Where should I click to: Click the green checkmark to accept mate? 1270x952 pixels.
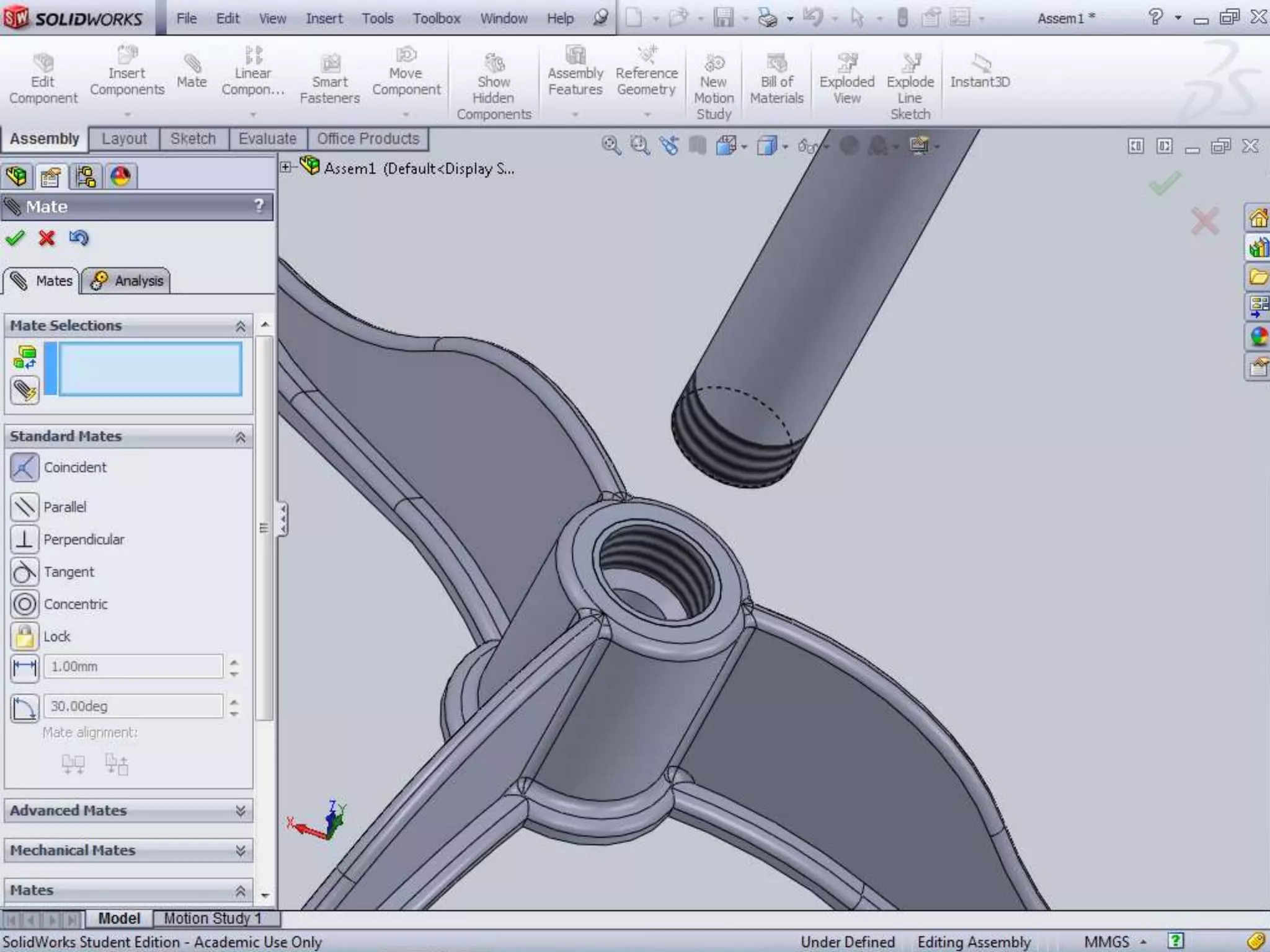15,239
